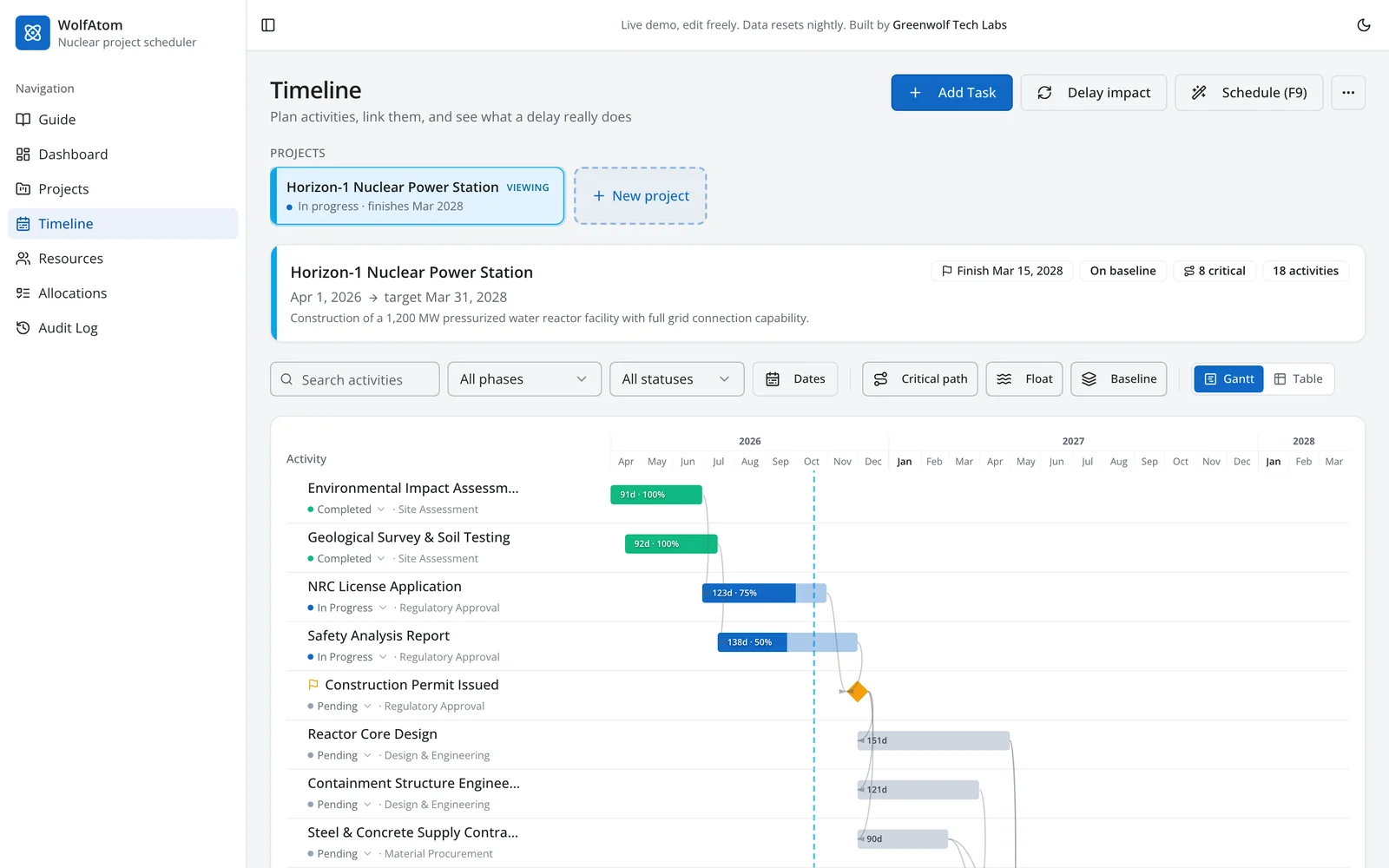Click the Guide book icon in sidebar
The height and width of the screenshot is (868, 1389).
pyautogui.click(x=23, y=120)
